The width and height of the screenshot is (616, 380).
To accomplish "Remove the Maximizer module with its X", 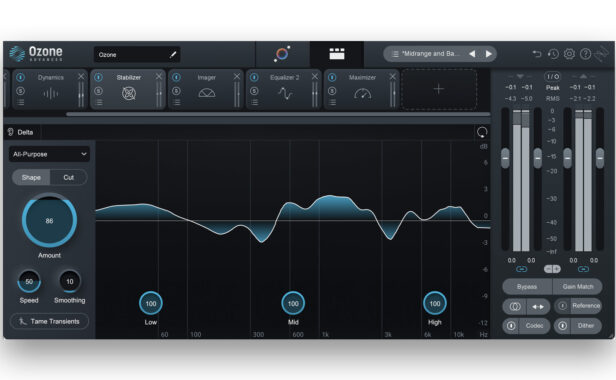I will point(392,77).
